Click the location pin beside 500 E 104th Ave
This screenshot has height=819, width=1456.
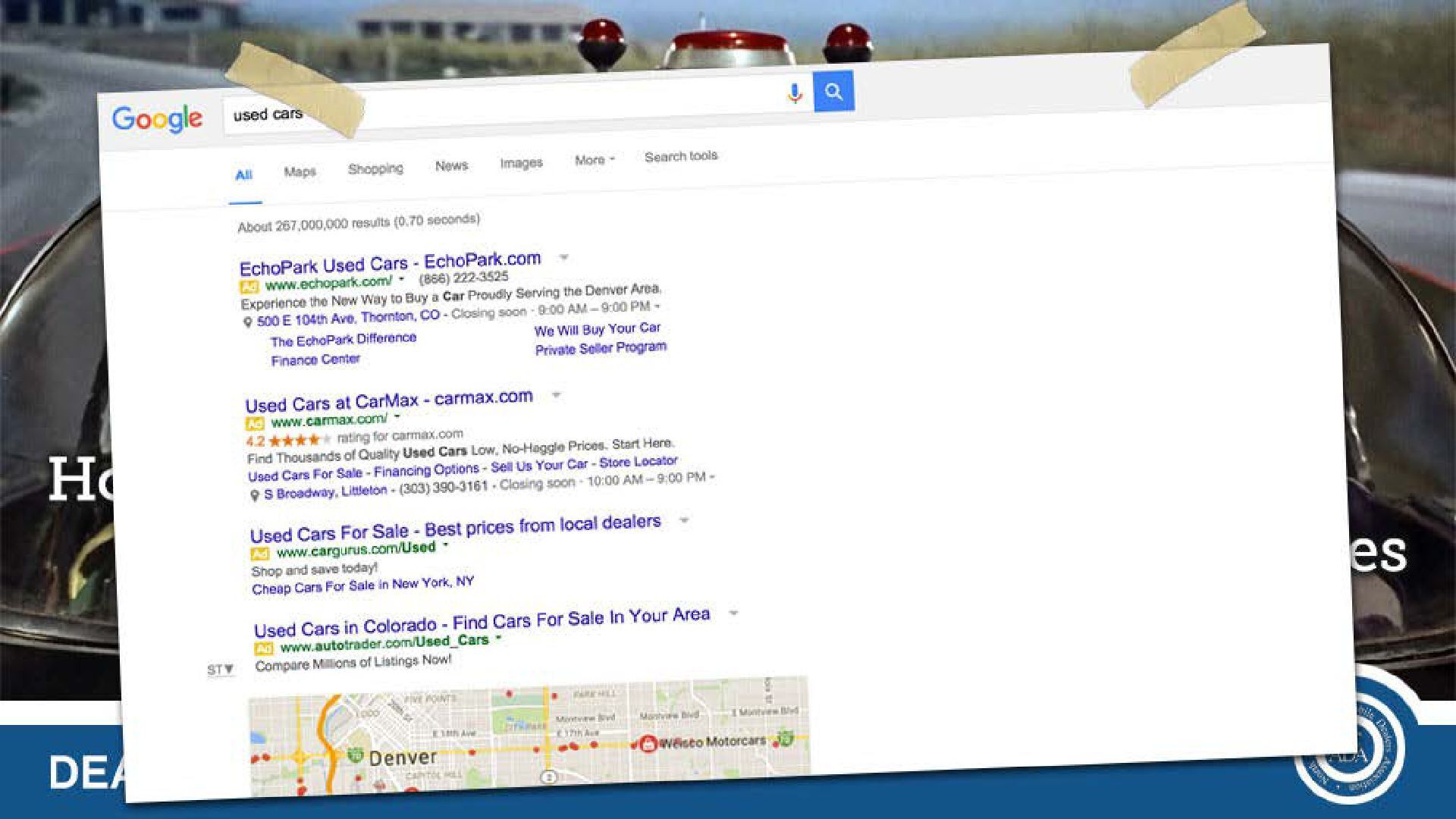pos(247,322)
